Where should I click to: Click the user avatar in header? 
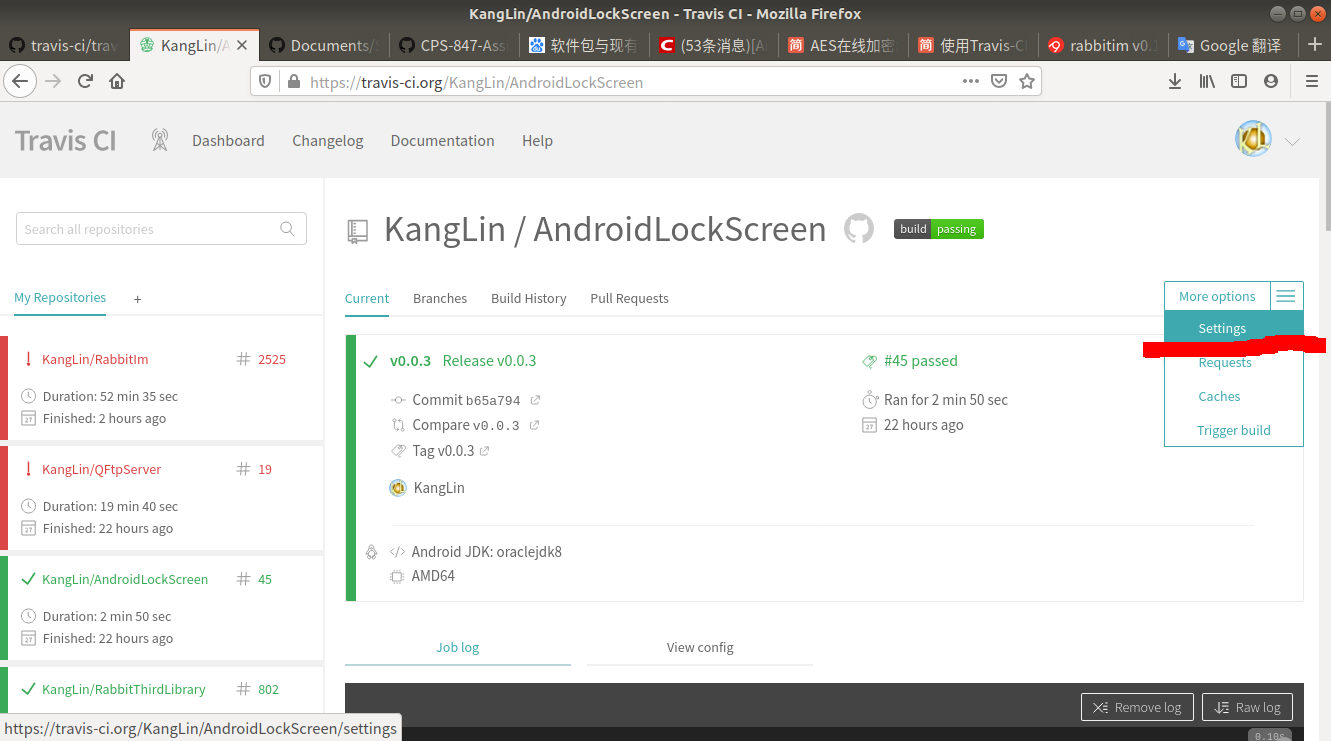click(x=1253, y=139)
